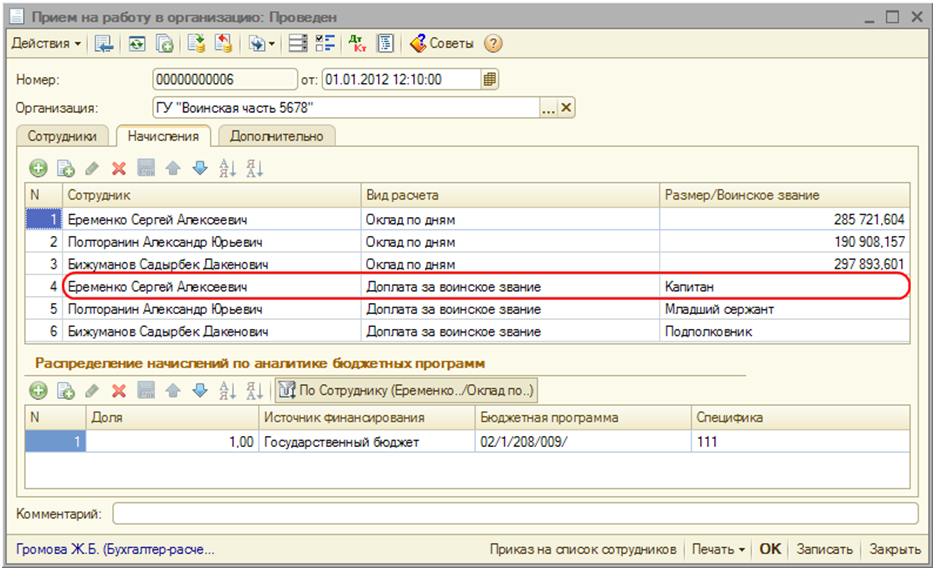Sort budget distribution rows descending
The height and width of the screenshot is (570, 935).
tap(254, 390)
